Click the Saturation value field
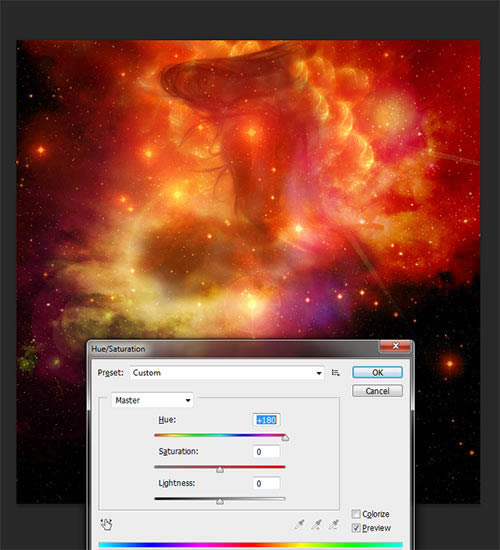Screen dimensions: 500x550 pyautogui.click(x=266, y=451)
